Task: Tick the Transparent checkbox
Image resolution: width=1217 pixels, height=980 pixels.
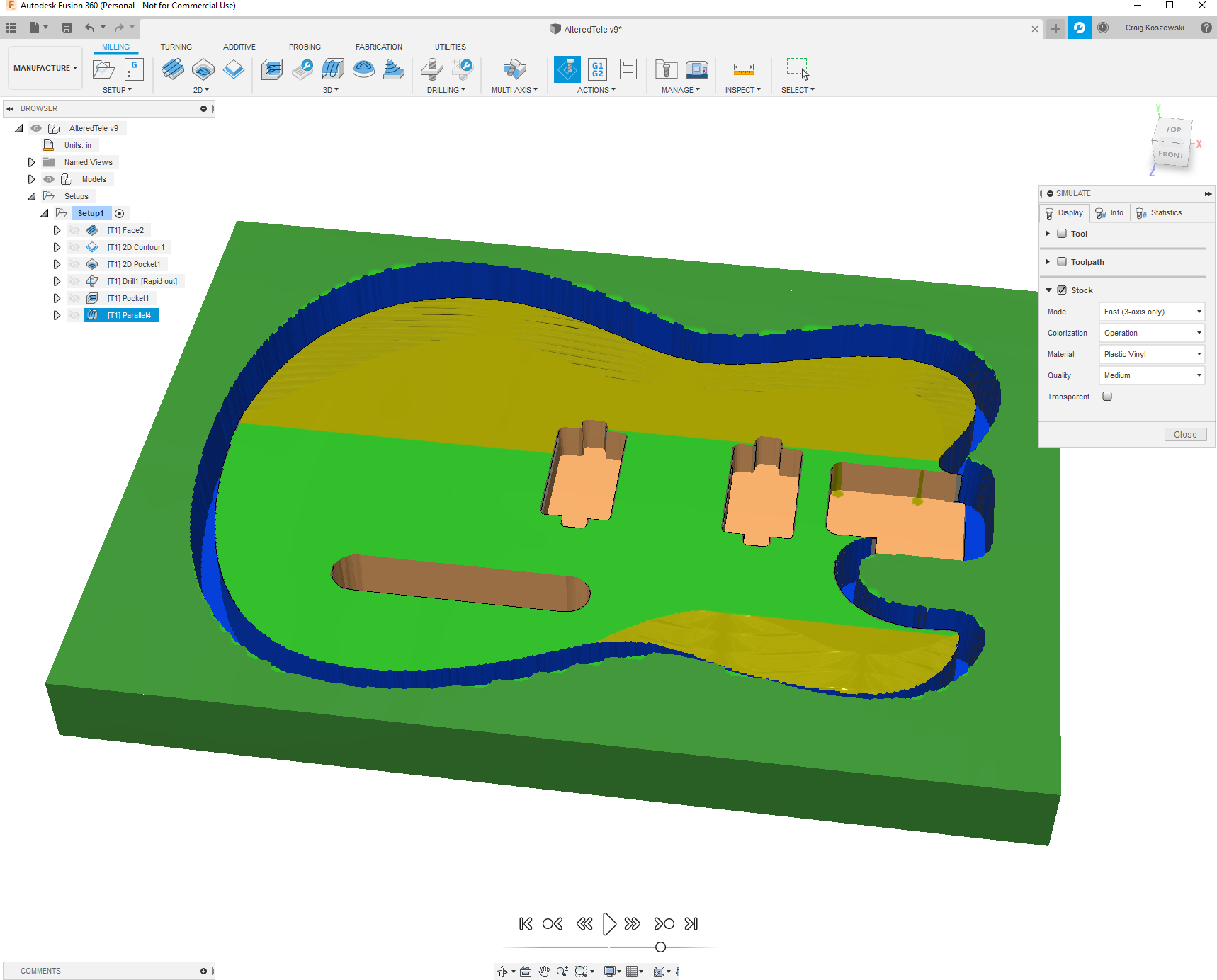Action: [x=1107, y=397]
